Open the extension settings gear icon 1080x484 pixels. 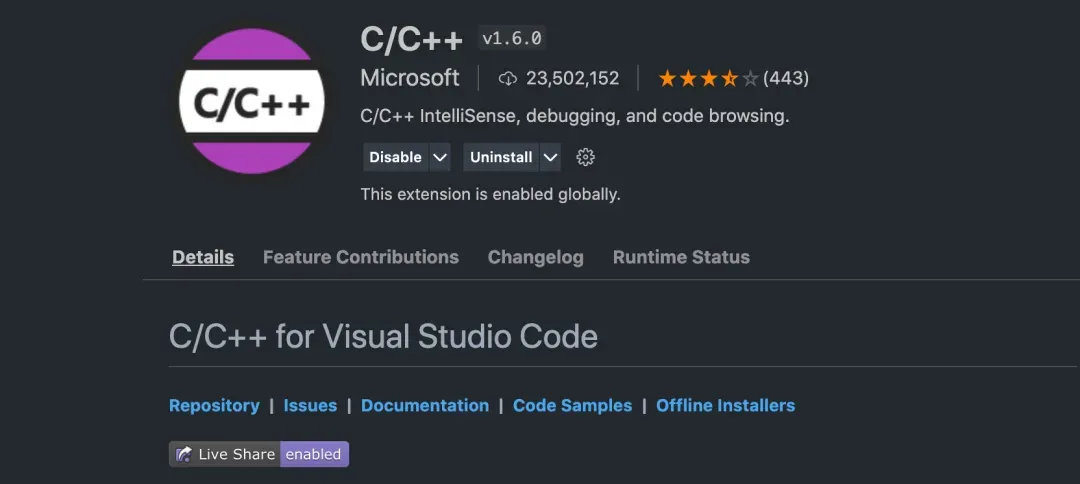(586, 157)
